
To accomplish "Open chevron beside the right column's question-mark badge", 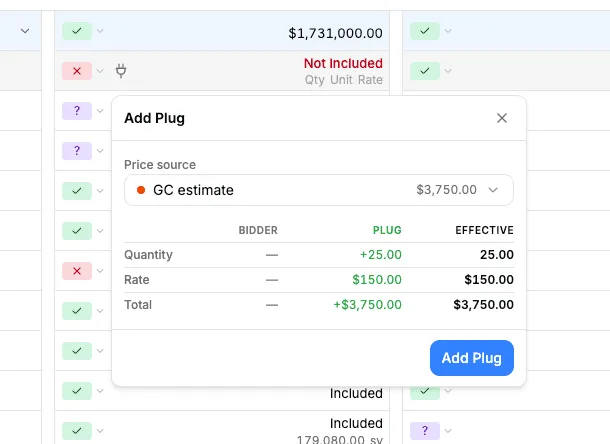I will coord(448,431).
